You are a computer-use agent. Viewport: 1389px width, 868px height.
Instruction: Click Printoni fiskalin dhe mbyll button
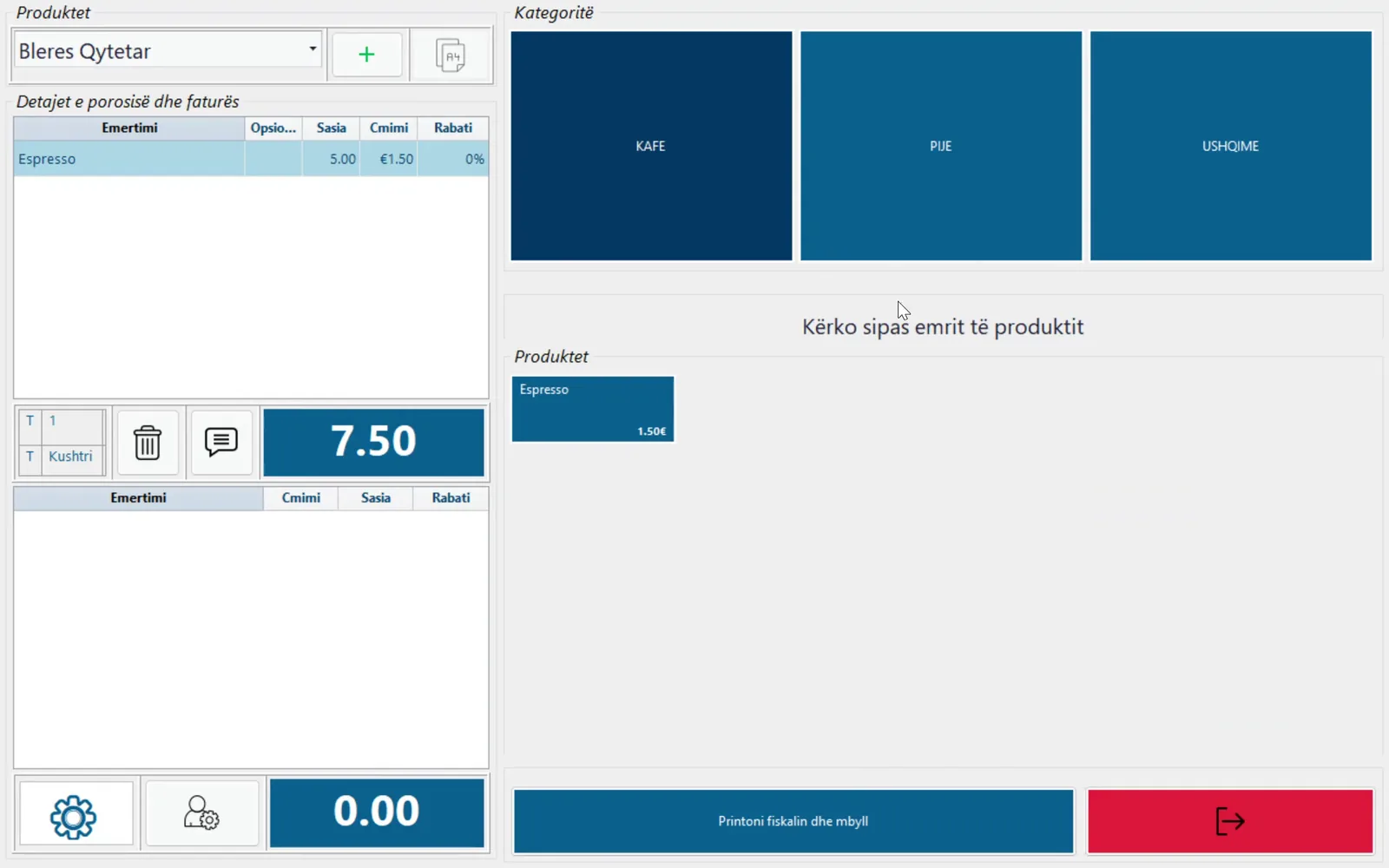tap(793, 821)
